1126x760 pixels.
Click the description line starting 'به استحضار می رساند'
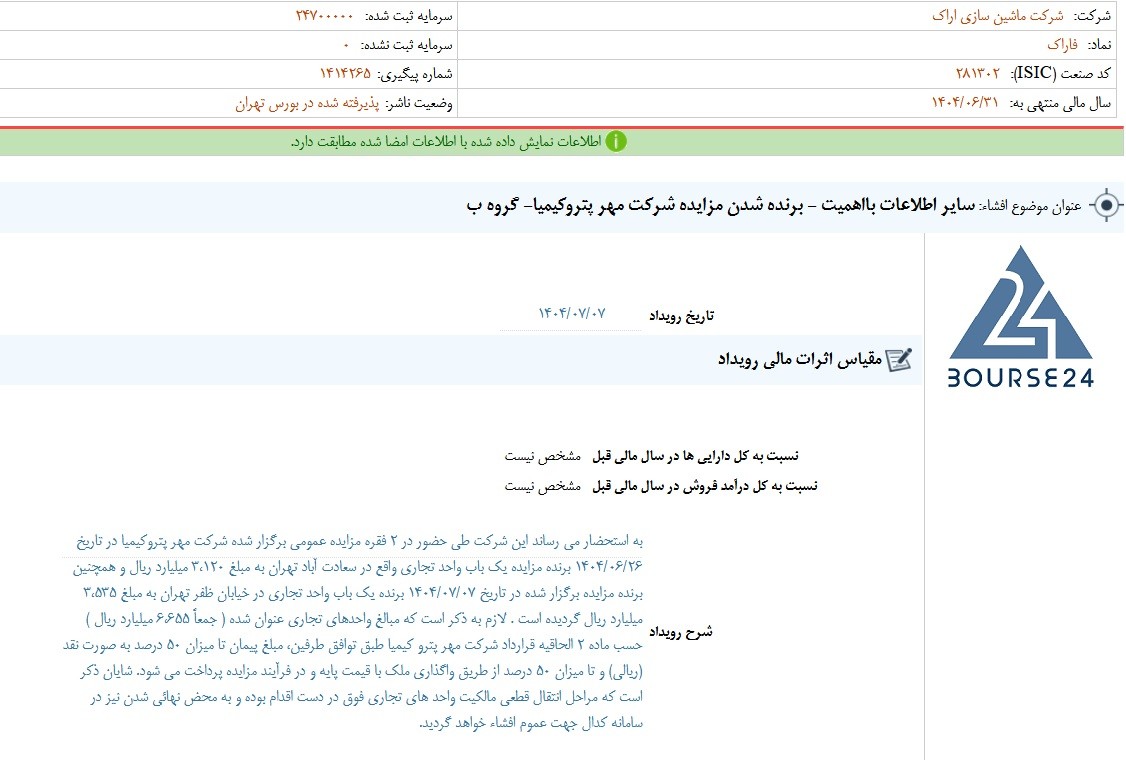tap(360, 541)
